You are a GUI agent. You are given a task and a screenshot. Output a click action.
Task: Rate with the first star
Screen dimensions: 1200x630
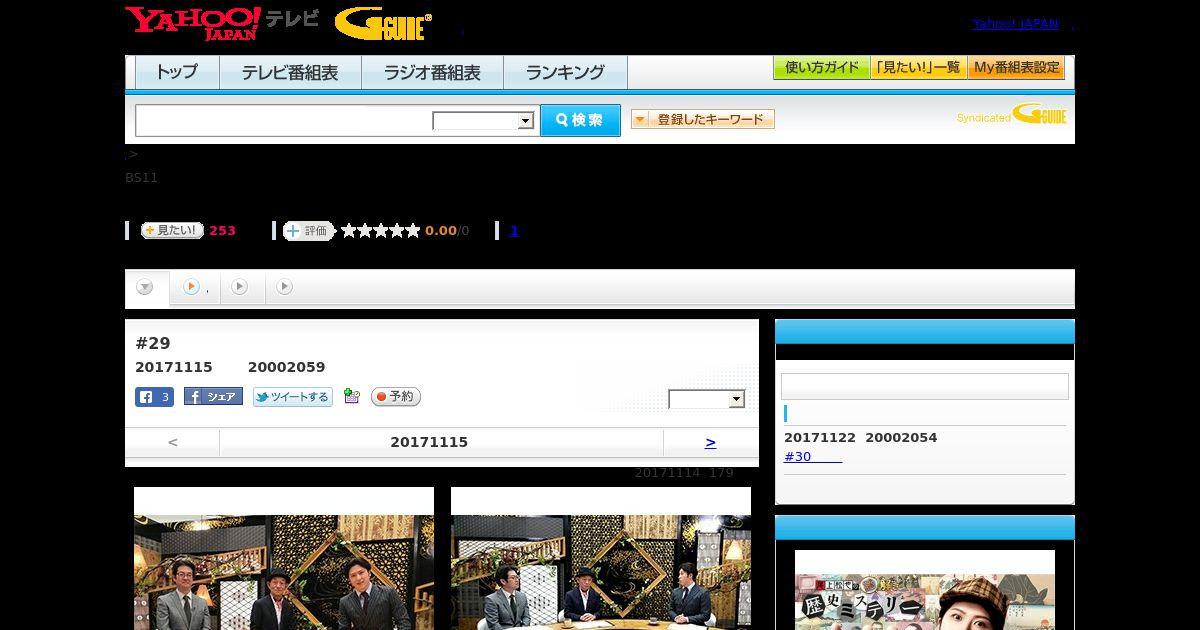tap(349, 231)
